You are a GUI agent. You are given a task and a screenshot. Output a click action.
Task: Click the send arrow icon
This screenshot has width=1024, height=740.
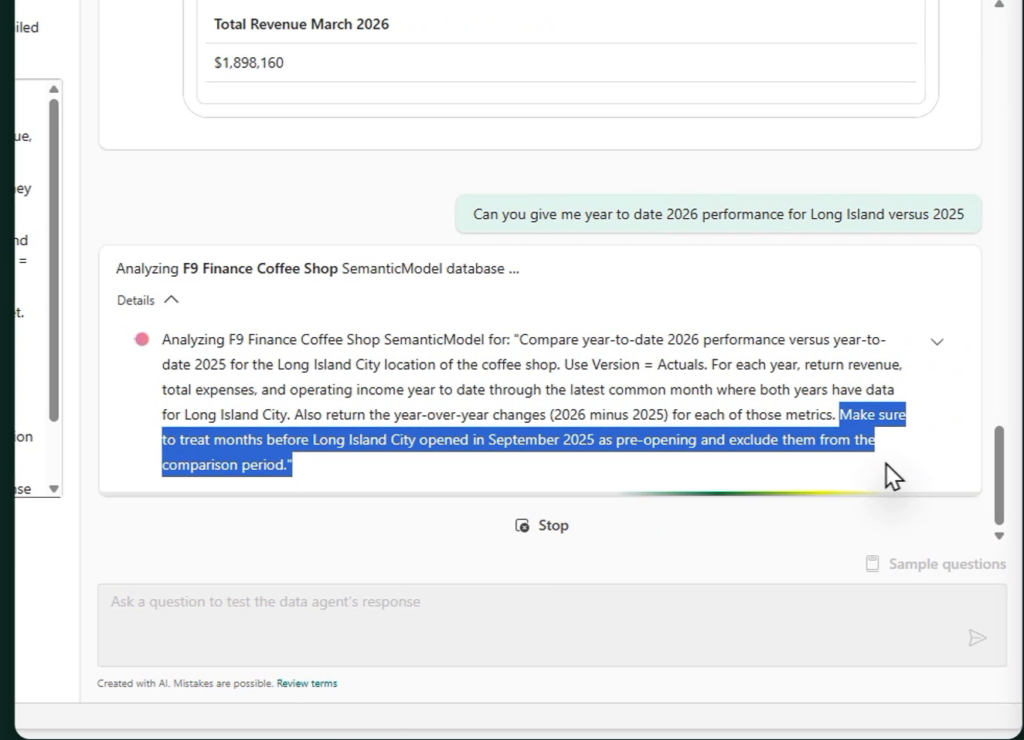click(977, 638)
